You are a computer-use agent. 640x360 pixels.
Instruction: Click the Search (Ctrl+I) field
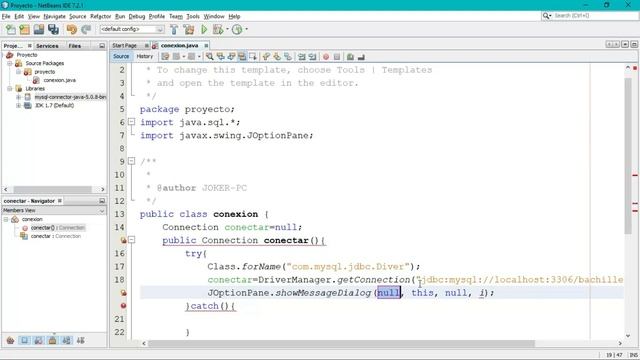(590, 16)
